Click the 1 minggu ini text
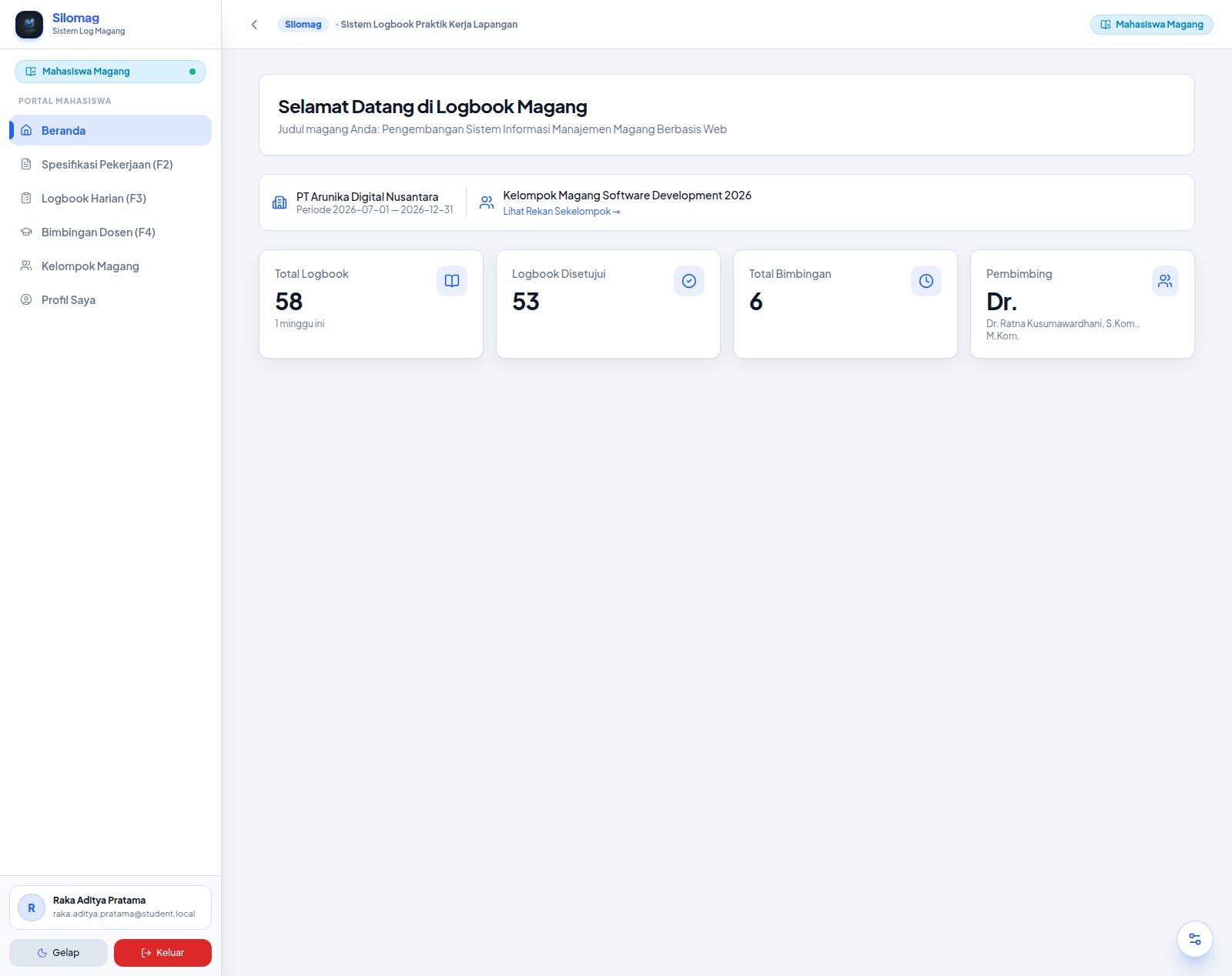1232x976 pixels. click(x=300, y=324)
